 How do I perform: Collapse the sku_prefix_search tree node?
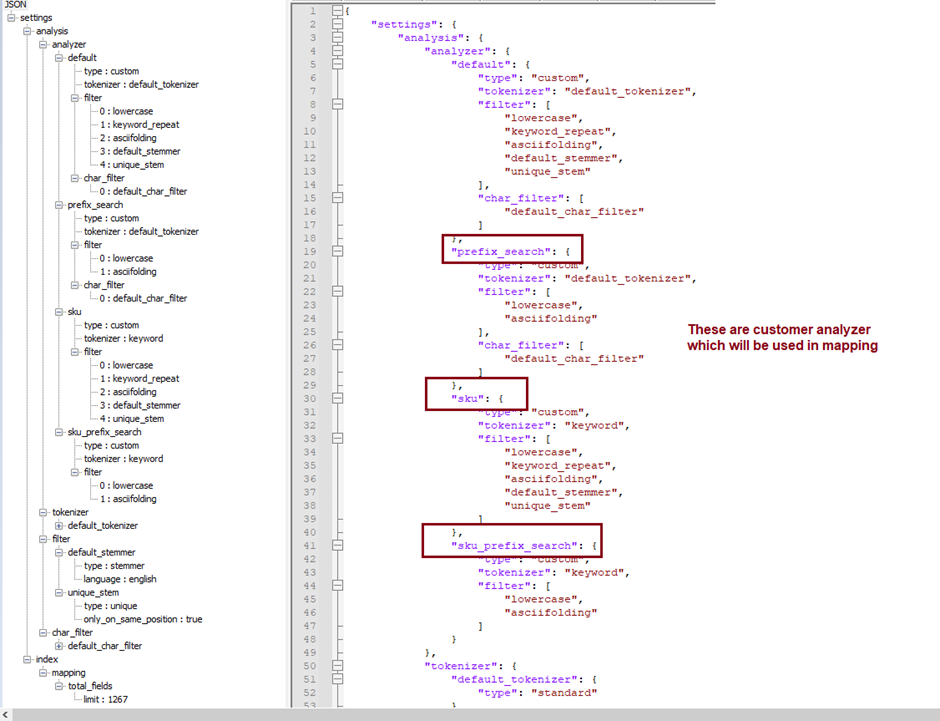tap(60, 432)
